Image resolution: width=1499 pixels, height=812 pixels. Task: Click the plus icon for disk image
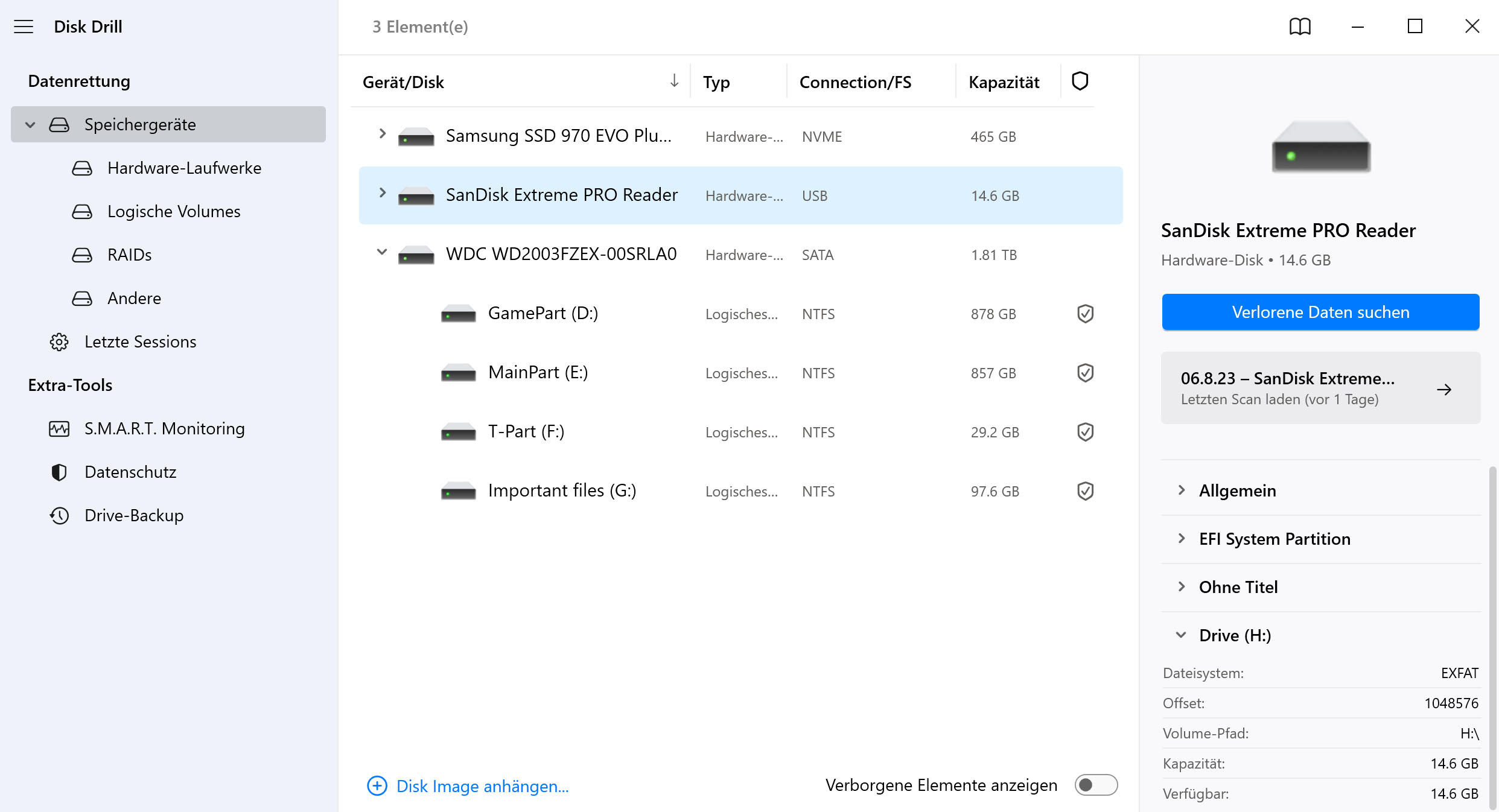pyautogui.click(x=377, y=785)
